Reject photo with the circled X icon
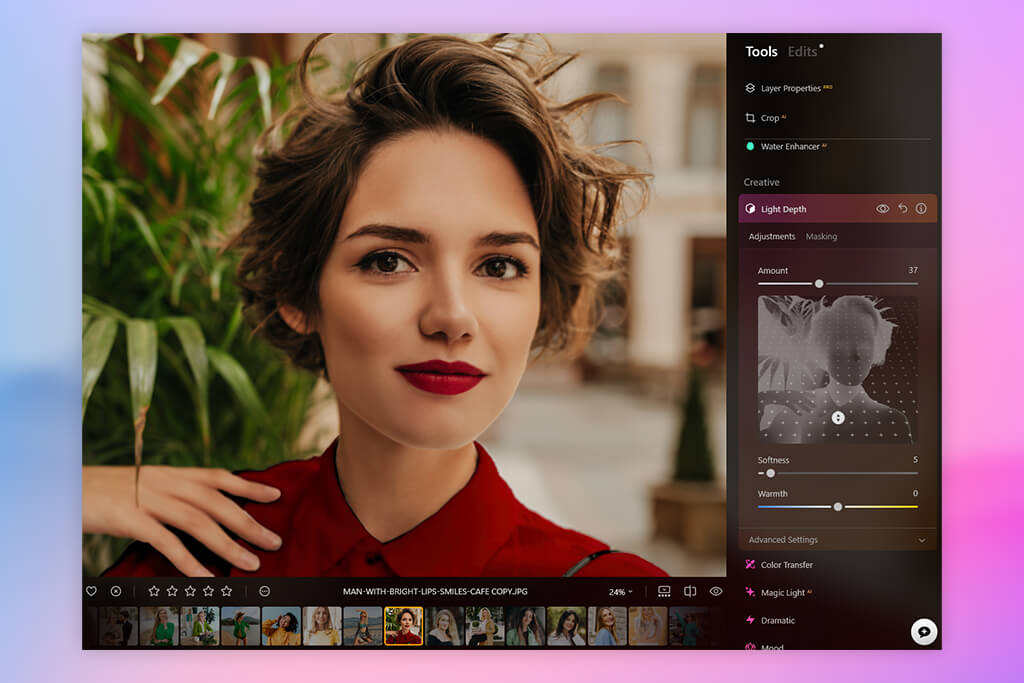Image resolution: width=1024 pixels, height=683 pixels. (x=116, y=591)
